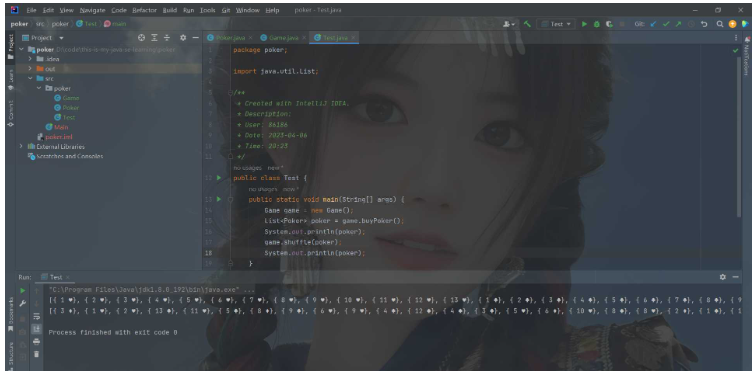Viewport: 756px width, 371px height.
Task: Open the Git menu
Action: tap(226, 10)
